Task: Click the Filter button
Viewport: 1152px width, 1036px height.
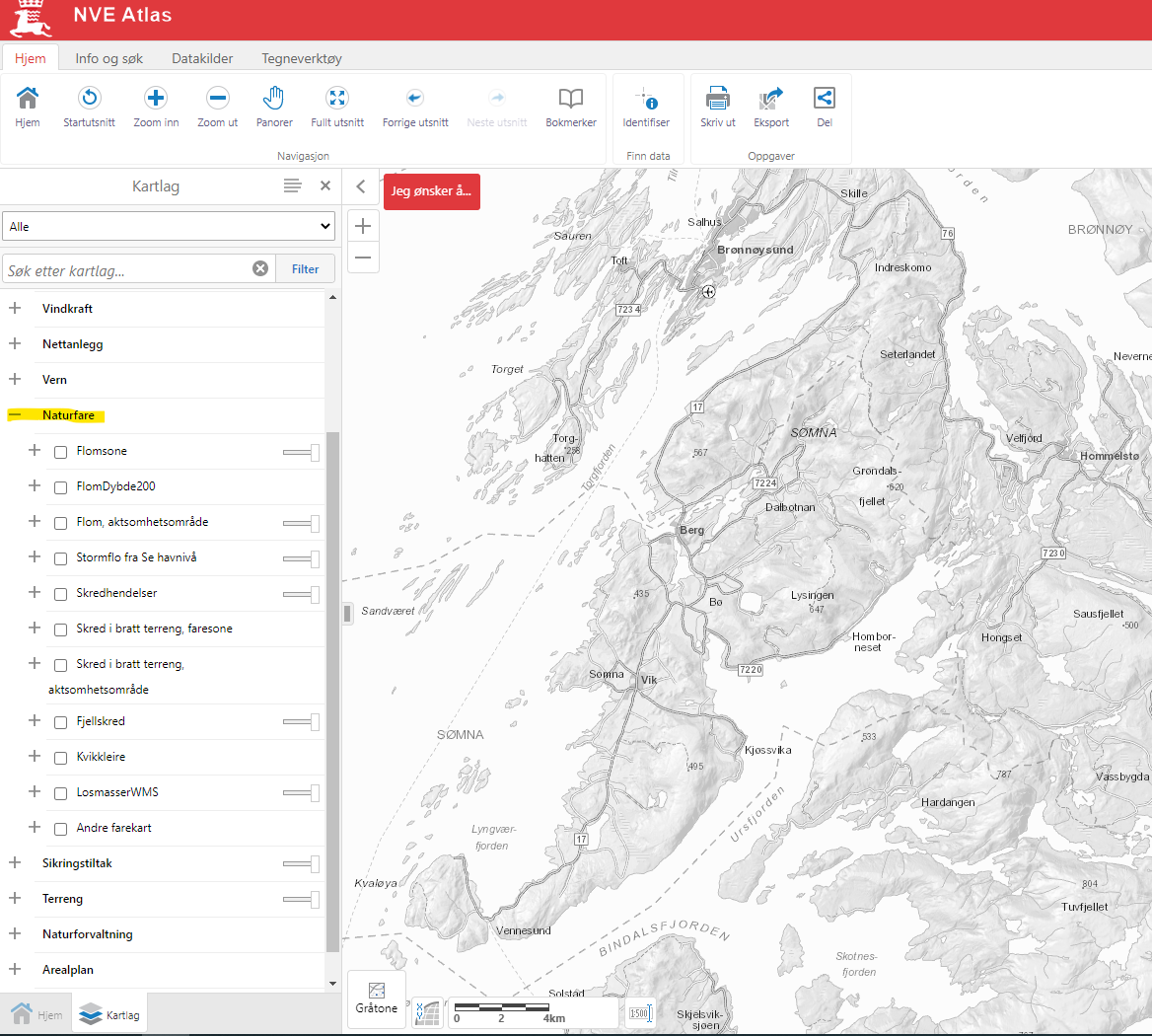Action: pyautogui.click(x=305, y=269)
